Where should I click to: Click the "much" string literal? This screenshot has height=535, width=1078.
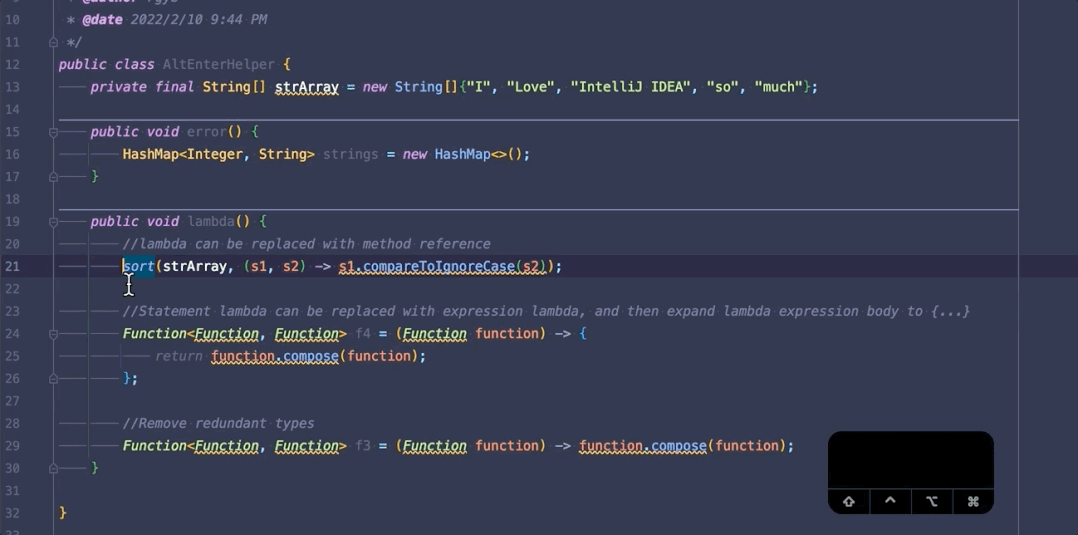click(x=779, y=87)
